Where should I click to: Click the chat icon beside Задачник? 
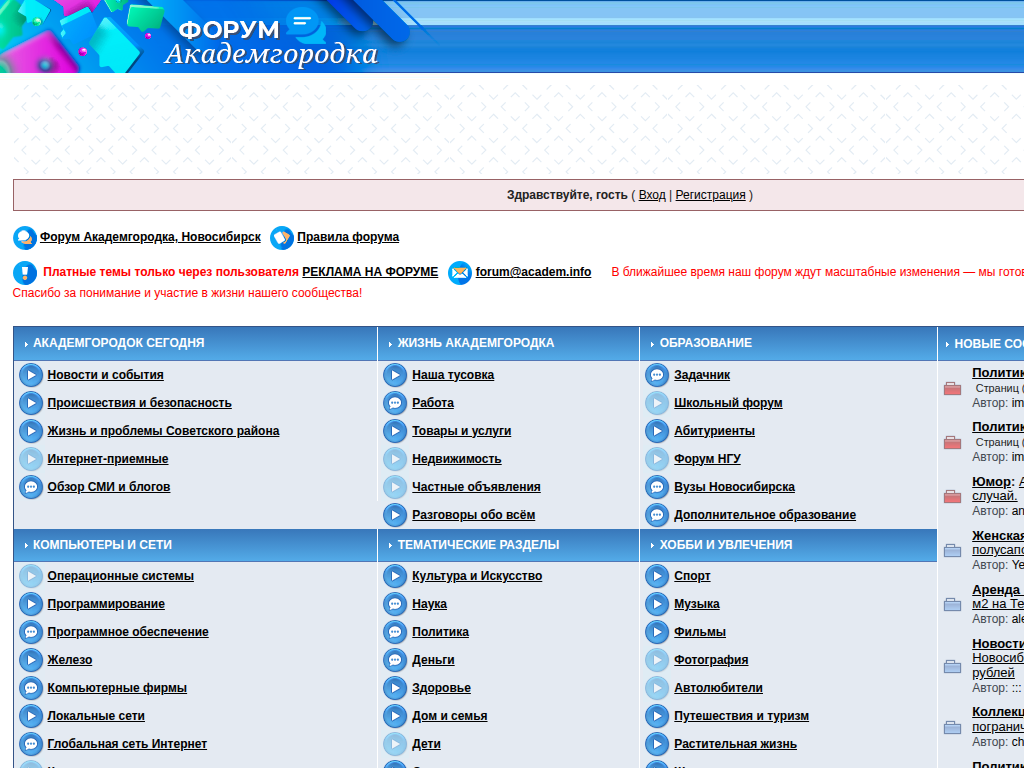[657, 375]
